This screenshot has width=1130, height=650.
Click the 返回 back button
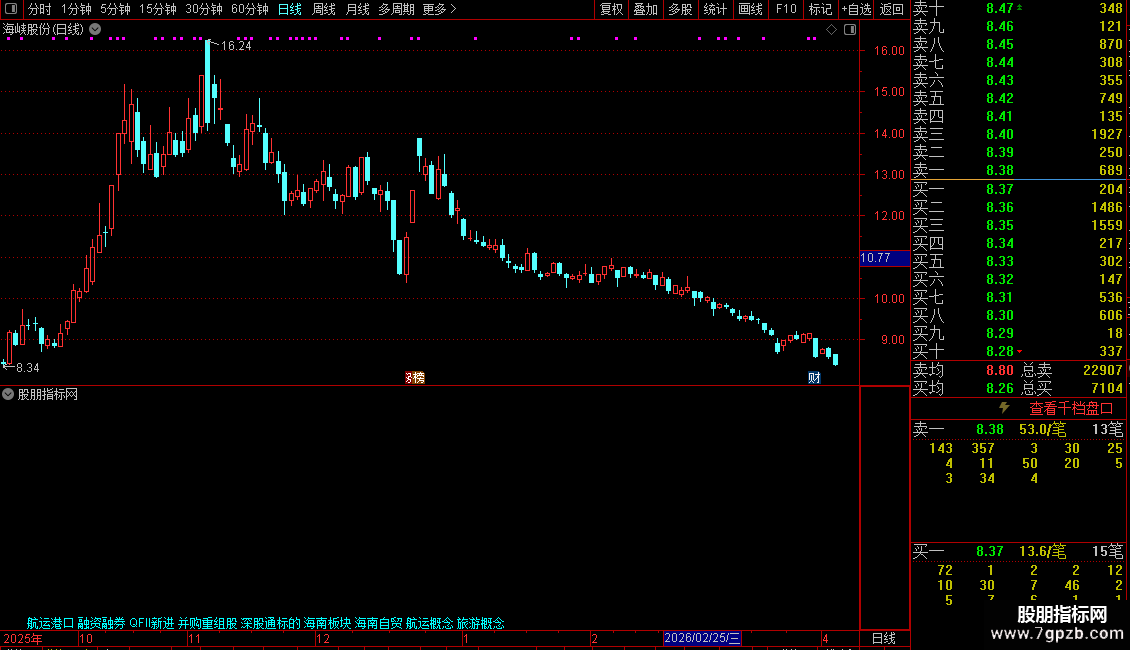pos(891,9)
